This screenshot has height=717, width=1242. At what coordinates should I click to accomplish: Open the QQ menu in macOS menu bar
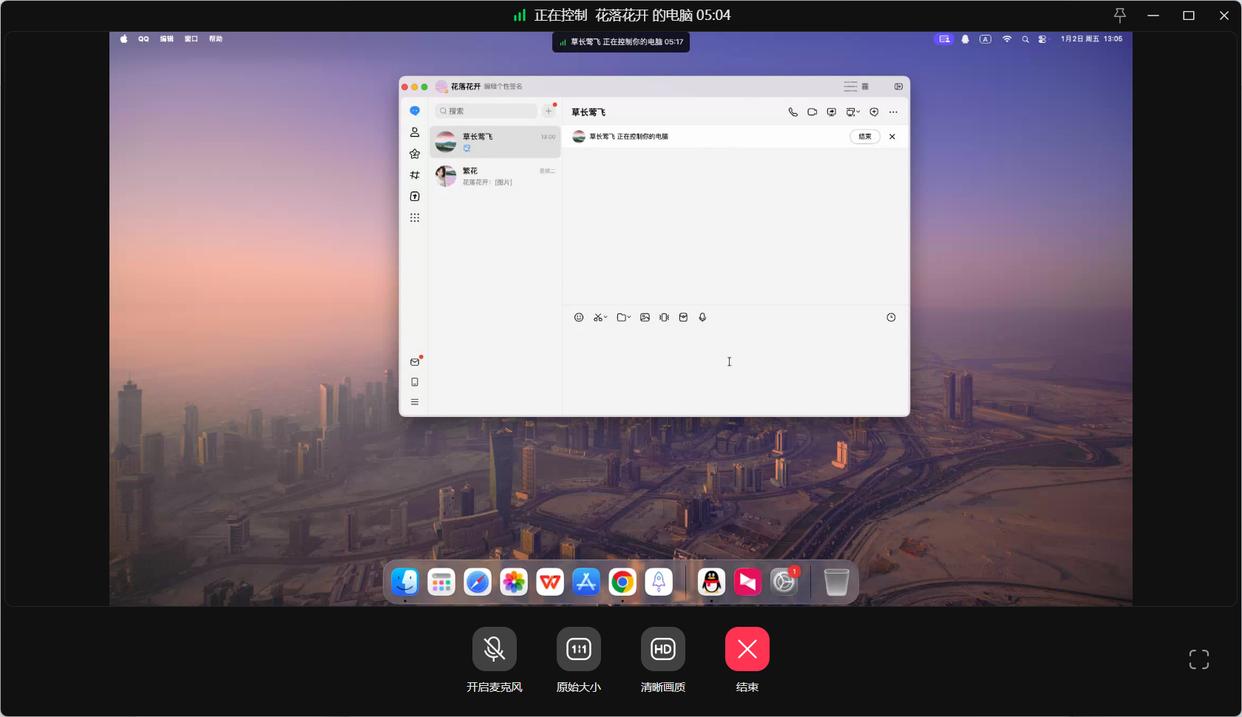click(143, 39)
